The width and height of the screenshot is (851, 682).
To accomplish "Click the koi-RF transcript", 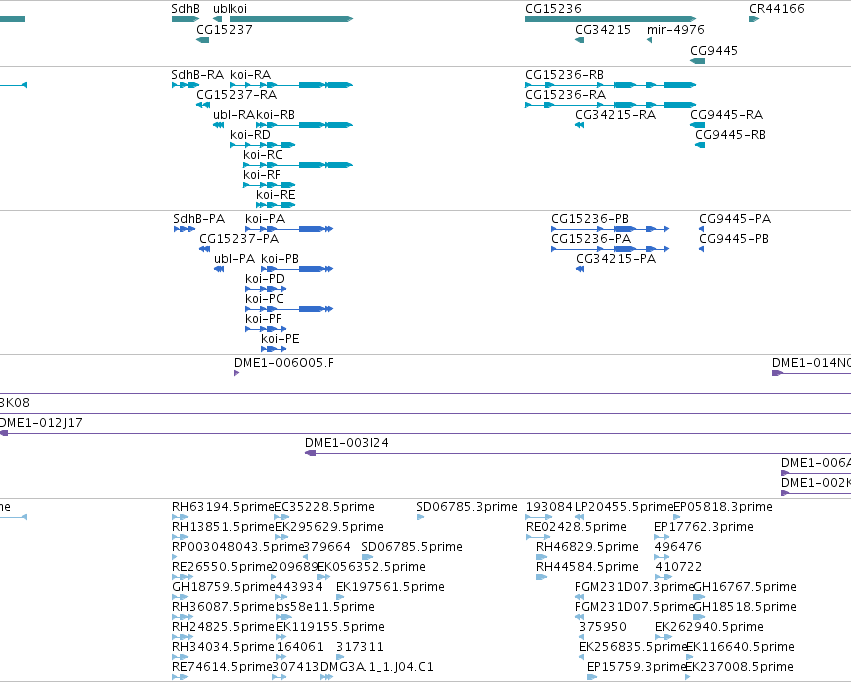I will click(x=269, y=185).
